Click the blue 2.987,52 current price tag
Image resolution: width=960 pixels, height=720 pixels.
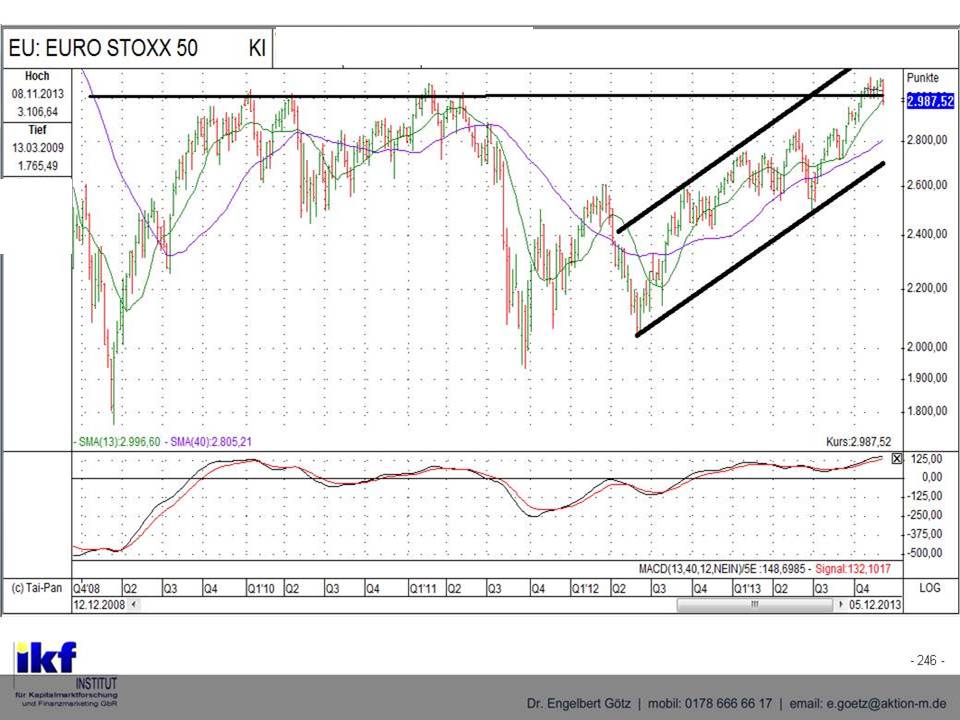tap(930, 101)
